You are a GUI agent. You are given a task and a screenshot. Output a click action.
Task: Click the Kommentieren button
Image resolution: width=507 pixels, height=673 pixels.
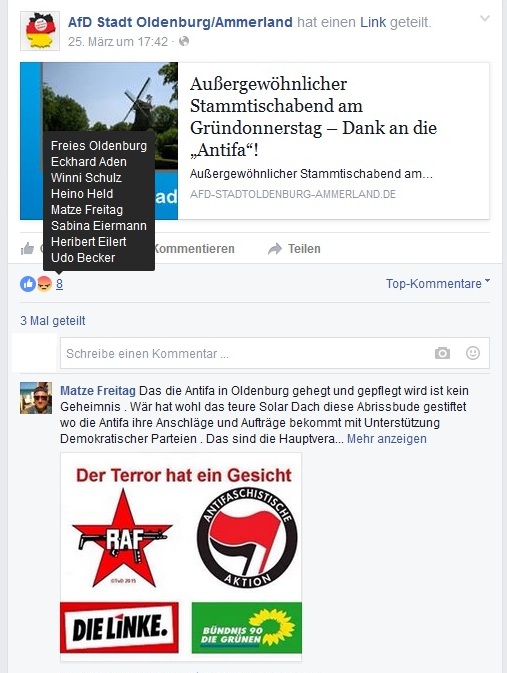pyautogui.click(x=194, y=249)
